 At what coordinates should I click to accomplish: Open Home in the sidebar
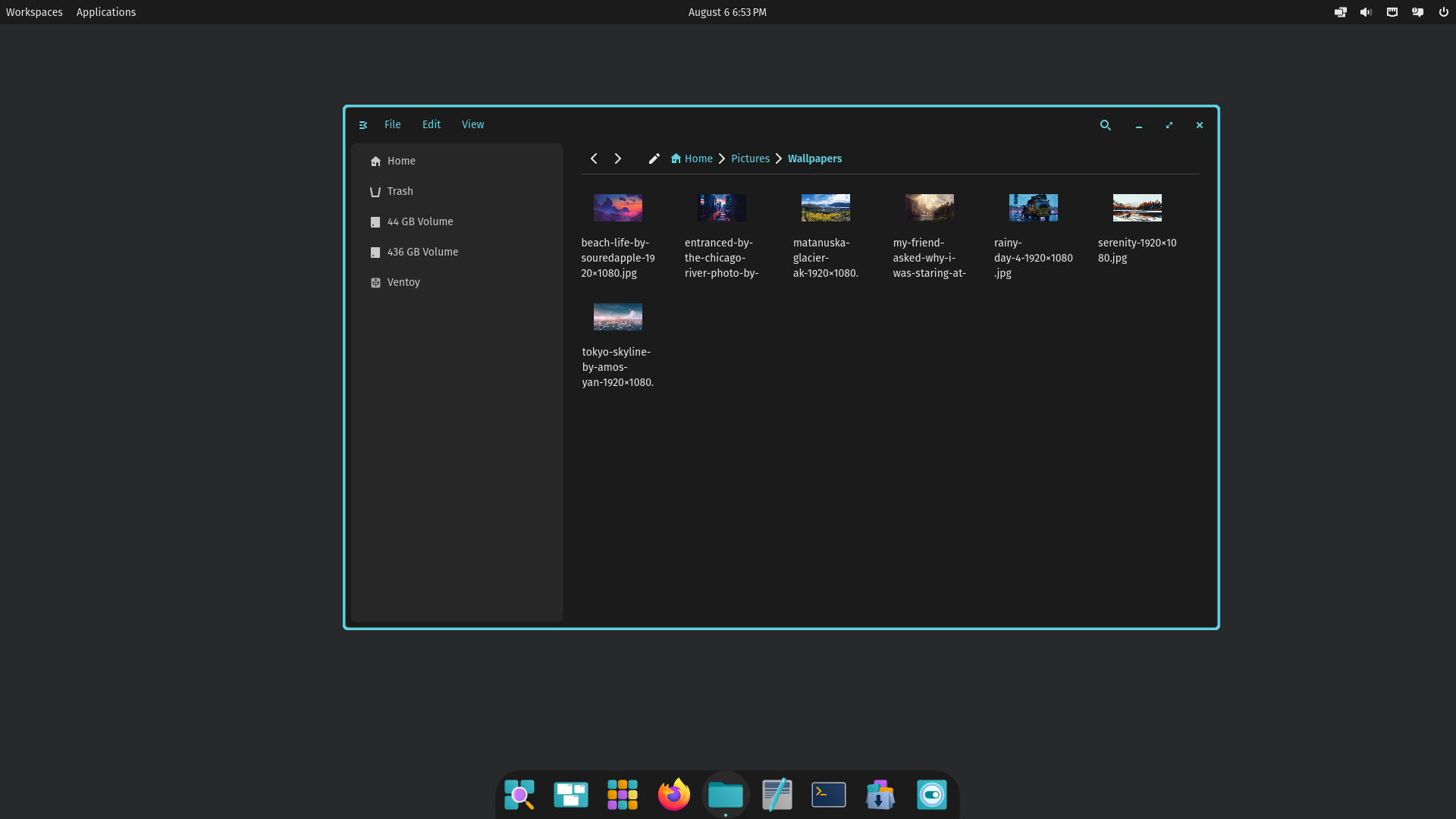457,161
